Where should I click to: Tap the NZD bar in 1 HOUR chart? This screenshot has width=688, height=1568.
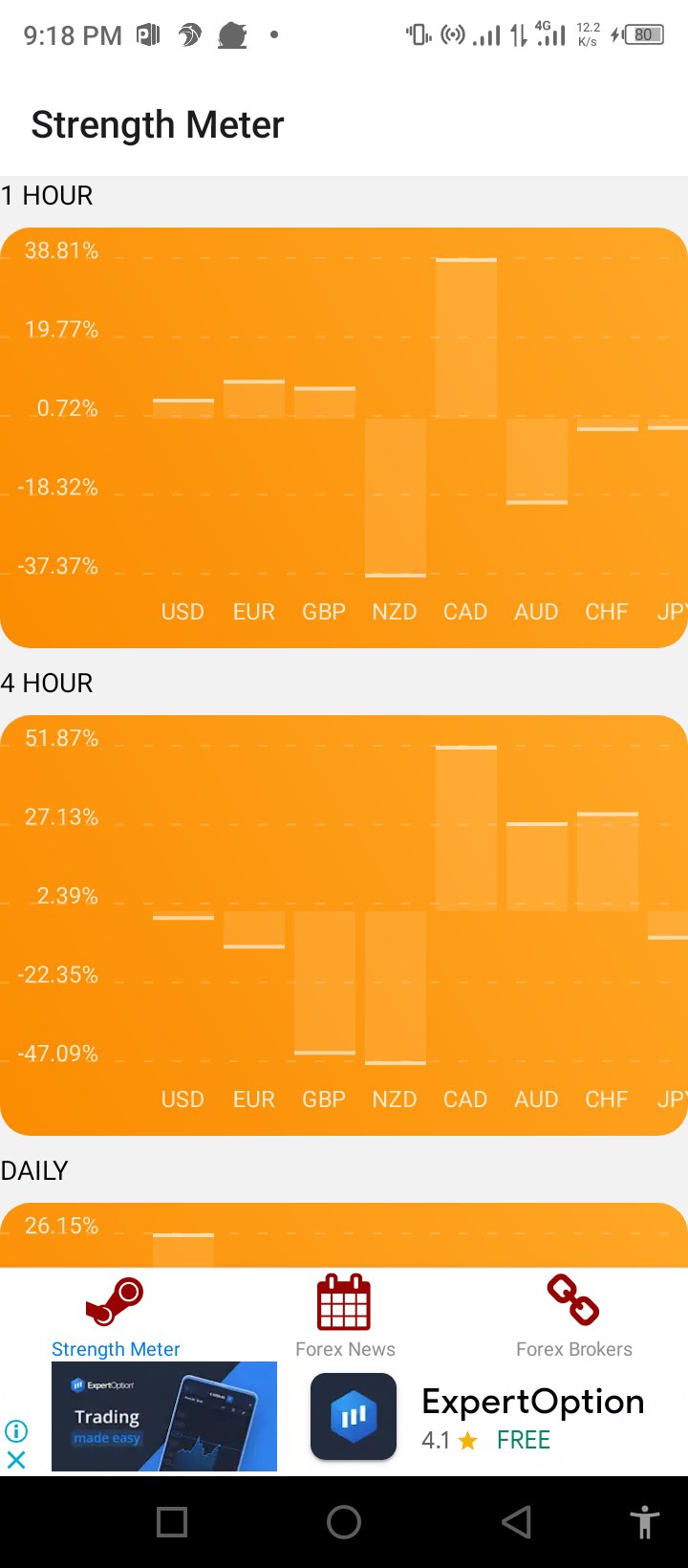(x=396, y=498)
